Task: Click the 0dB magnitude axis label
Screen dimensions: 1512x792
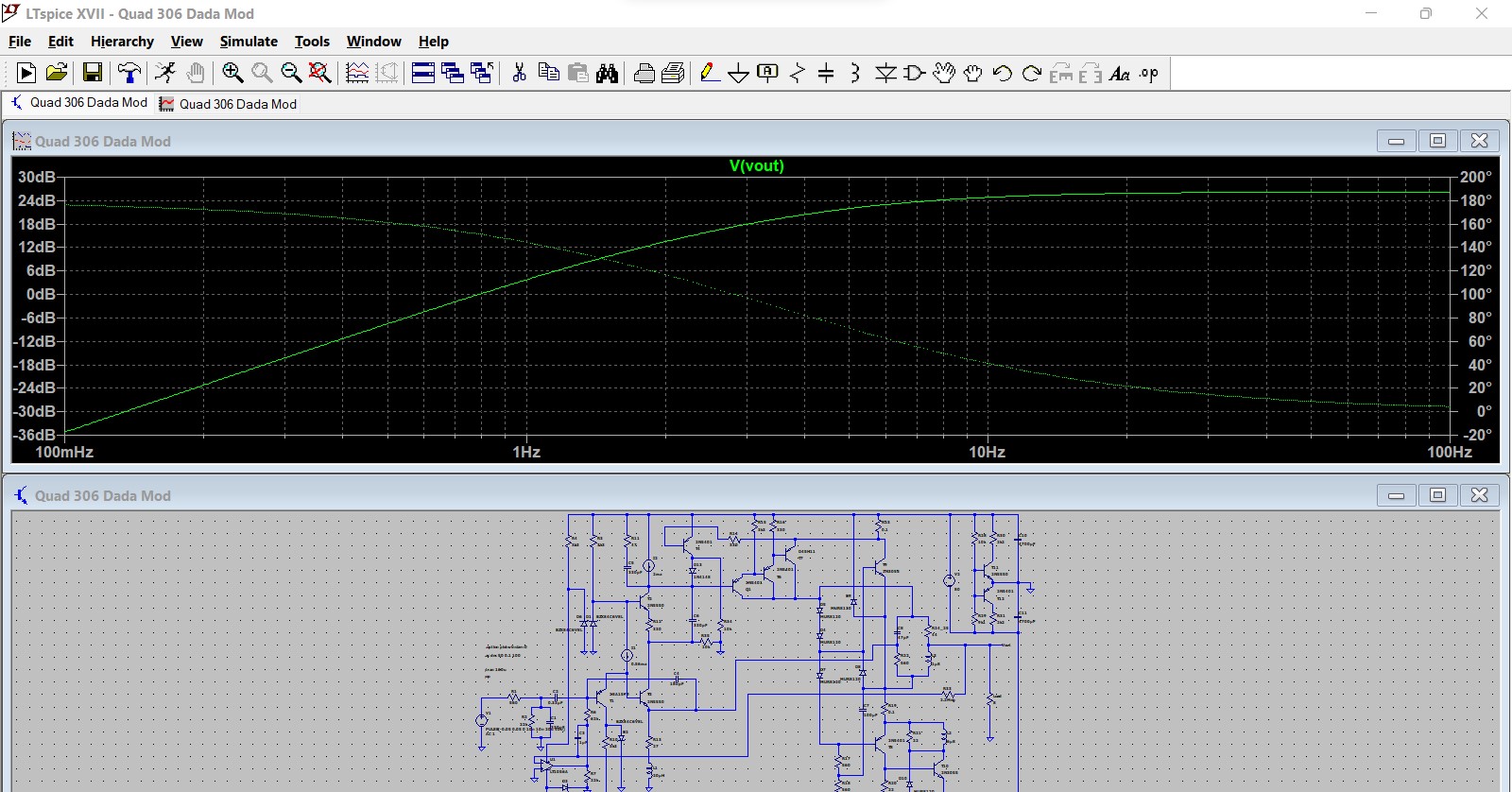Action: click(41, 294)
